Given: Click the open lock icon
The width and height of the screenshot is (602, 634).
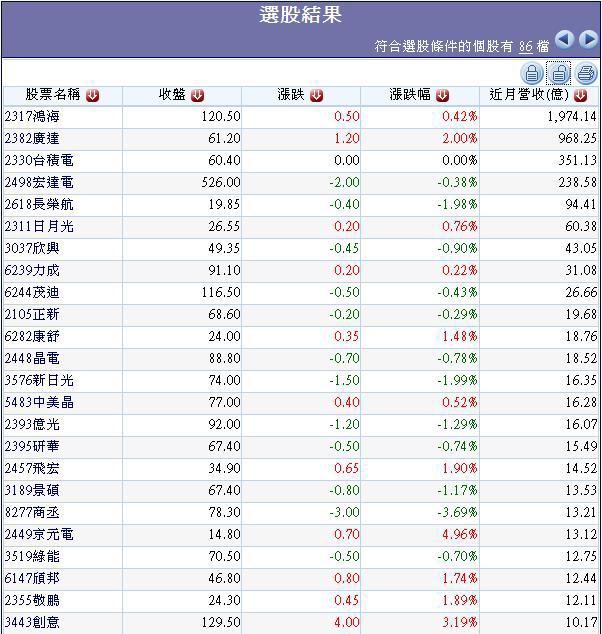Looking at the screenshot, I should pos(558,73).
